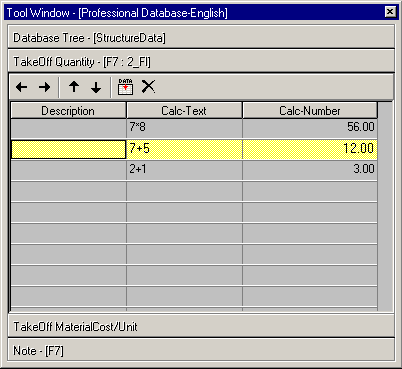Click the Description cell in the 2+1 row
402x369 pixels.
tap(68, 170)
